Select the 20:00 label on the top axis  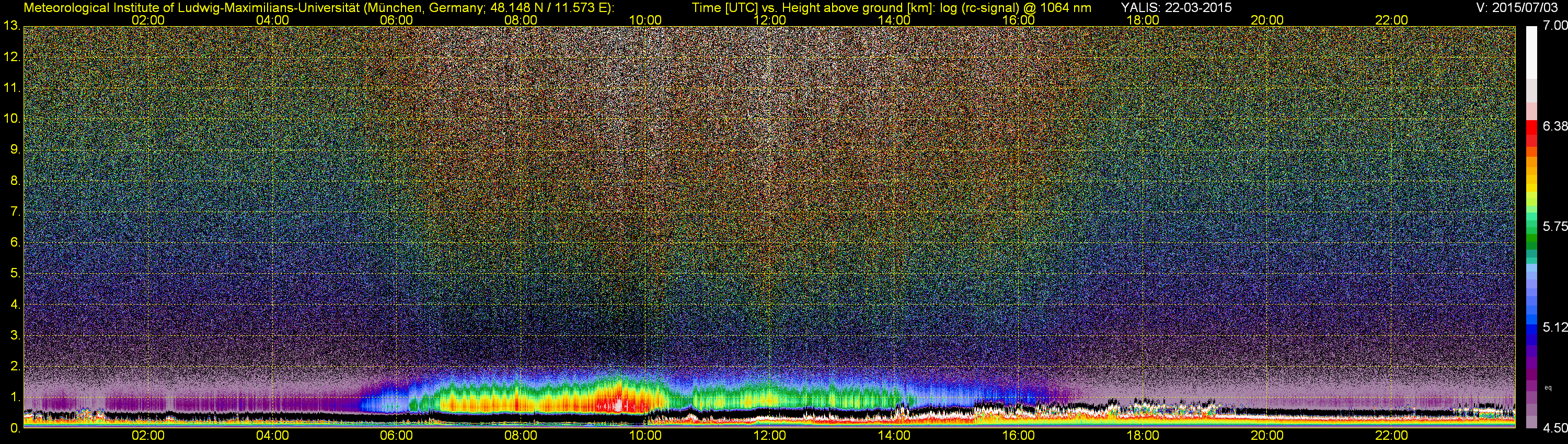[1267, 20]
